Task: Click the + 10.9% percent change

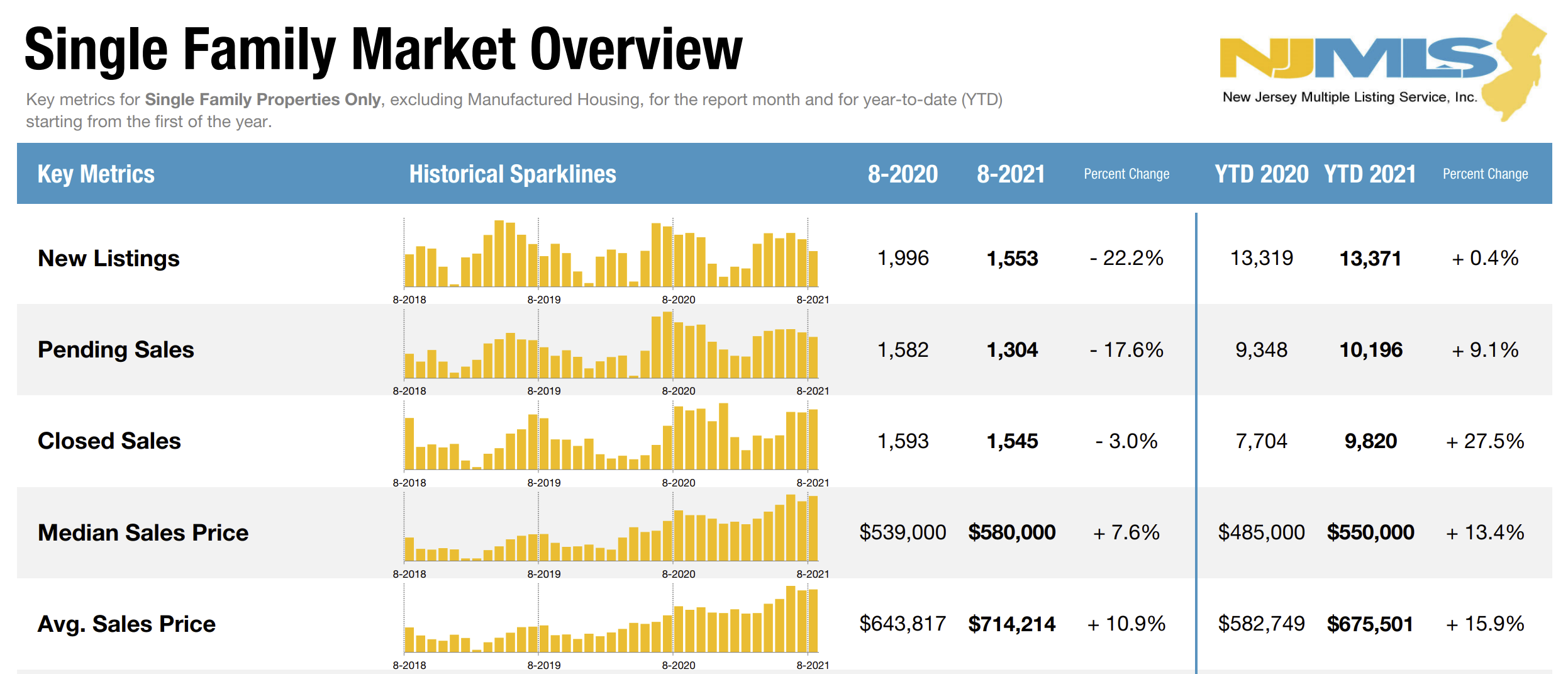Action: click(x=1126, y=624)
